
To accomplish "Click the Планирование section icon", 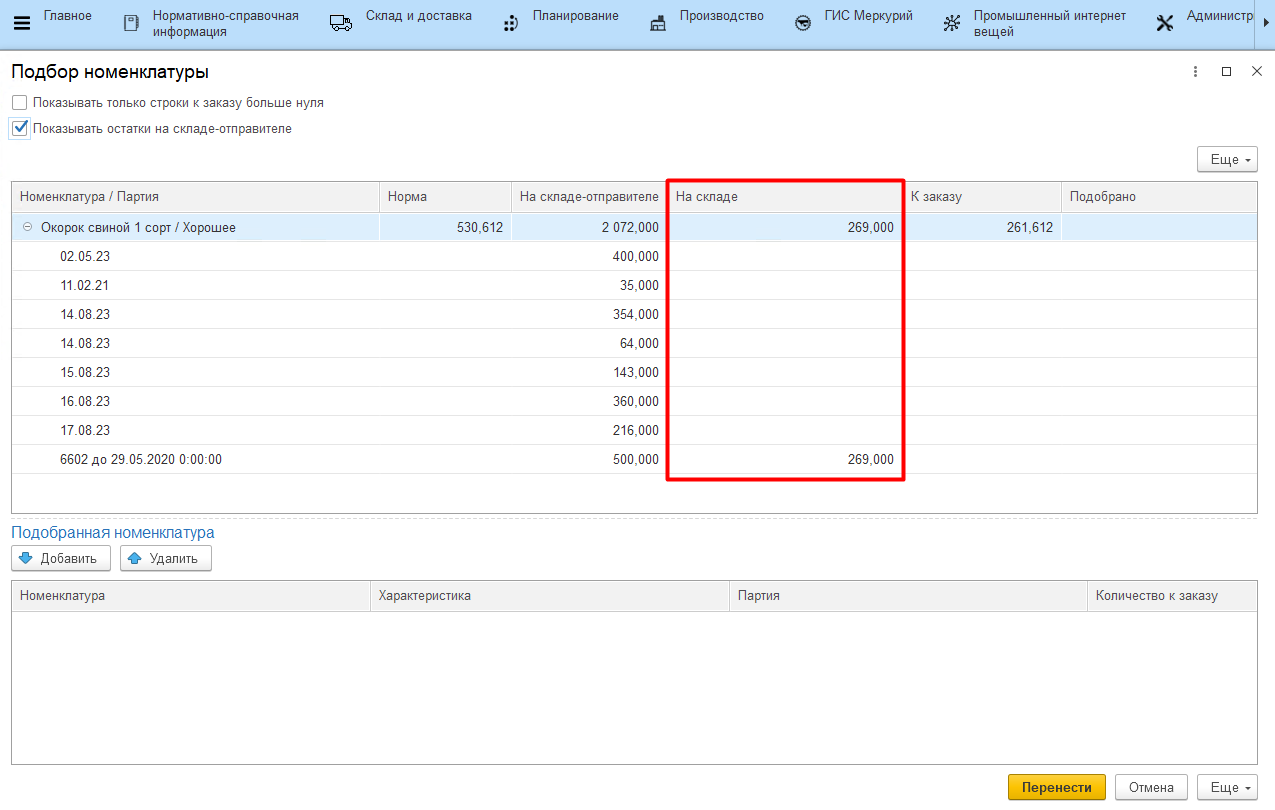I will pos(511,24).
